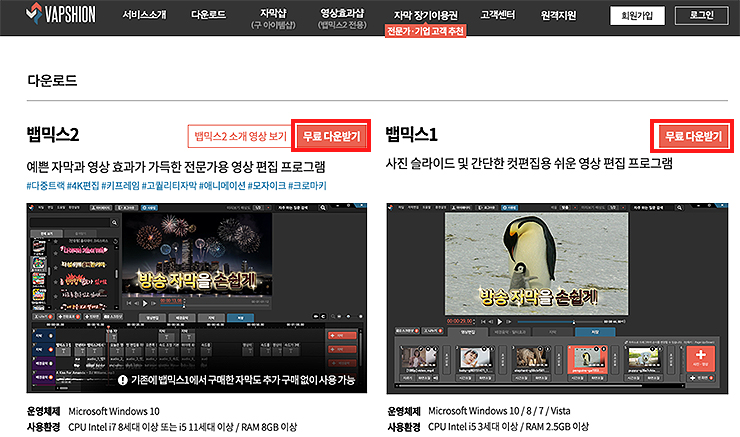740x437 pixels.
Task: Click 무료 다운받기 for 뱁믹스2
Action: (331, 136)
